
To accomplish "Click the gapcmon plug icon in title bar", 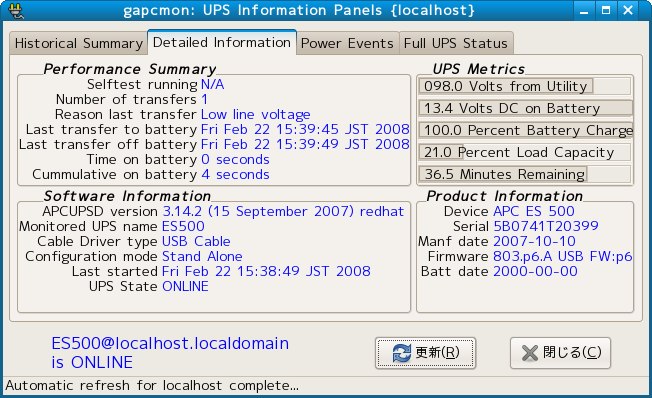I will click(16, 10).
